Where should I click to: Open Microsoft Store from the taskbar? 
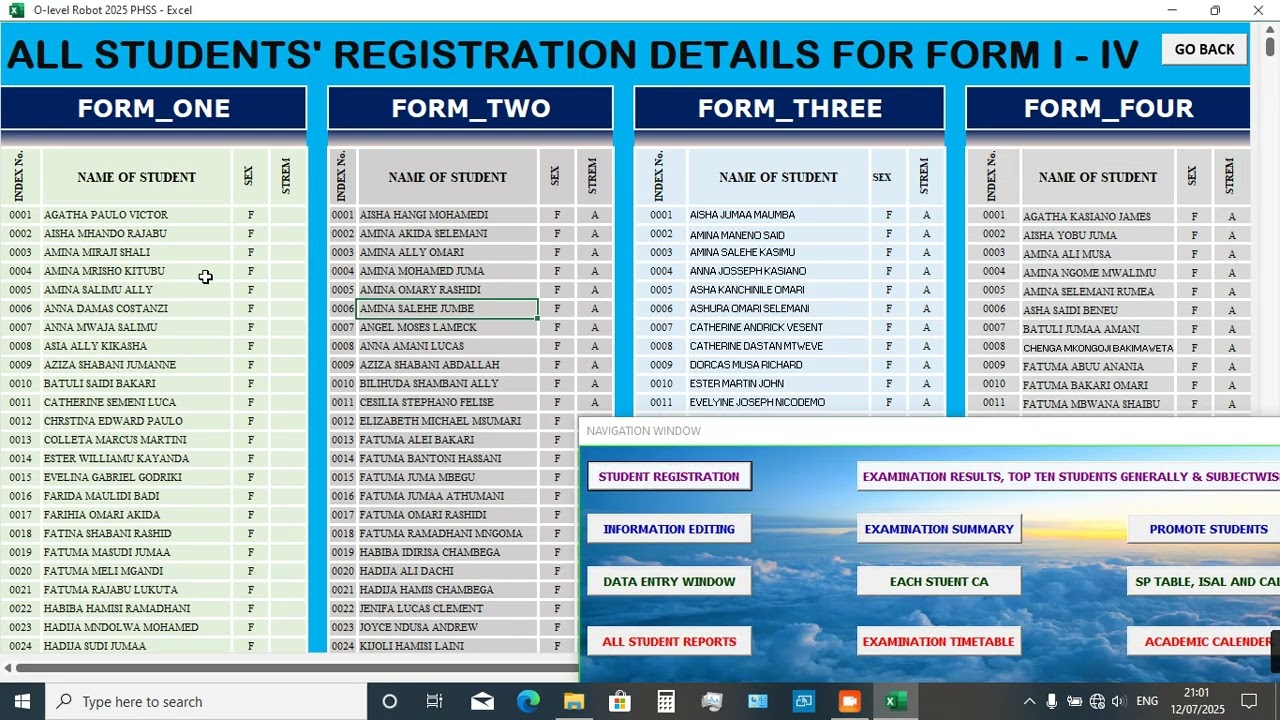coord(620,701)
